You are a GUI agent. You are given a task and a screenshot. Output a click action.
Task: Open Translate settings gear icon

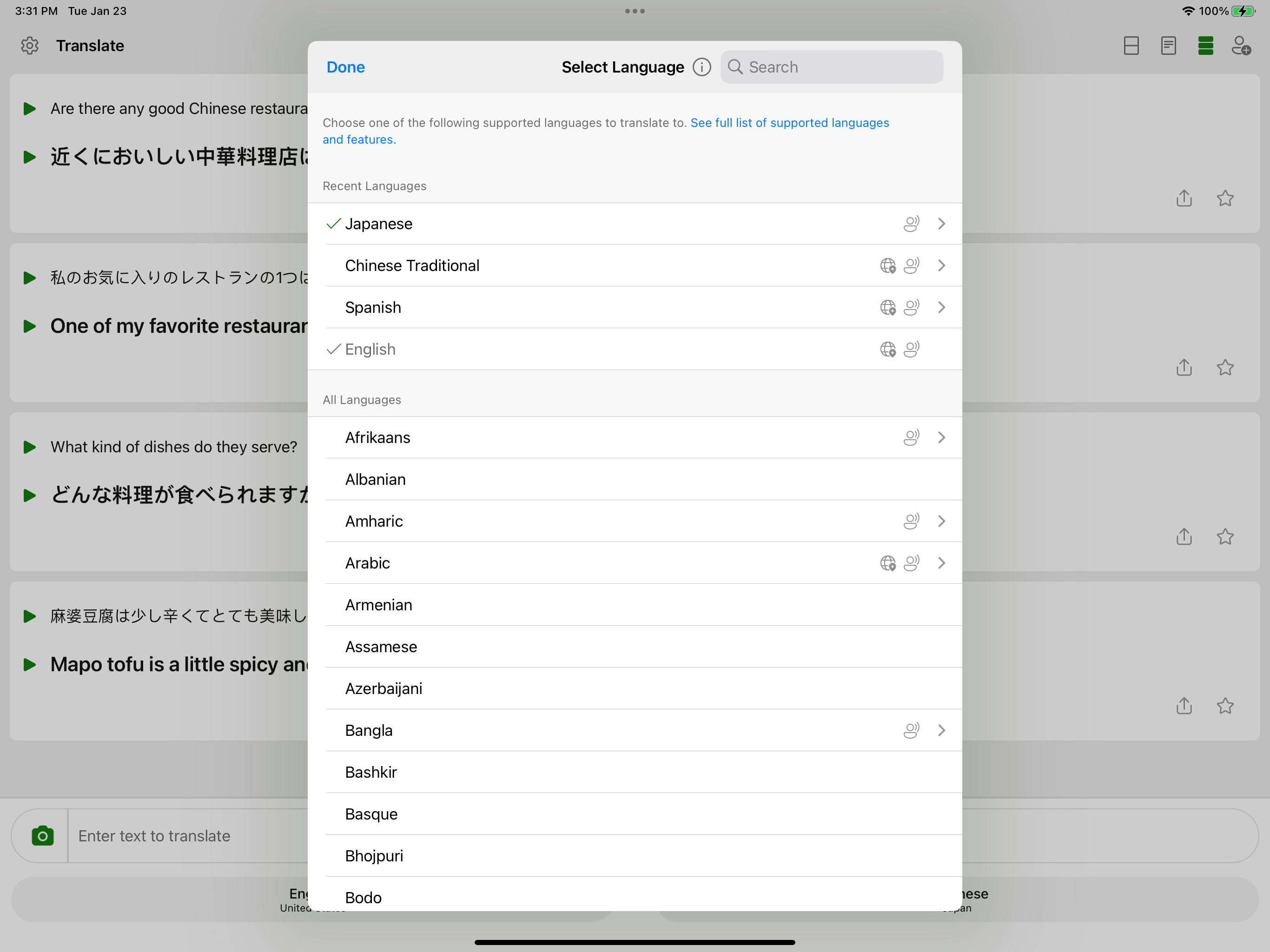[29, 46]
